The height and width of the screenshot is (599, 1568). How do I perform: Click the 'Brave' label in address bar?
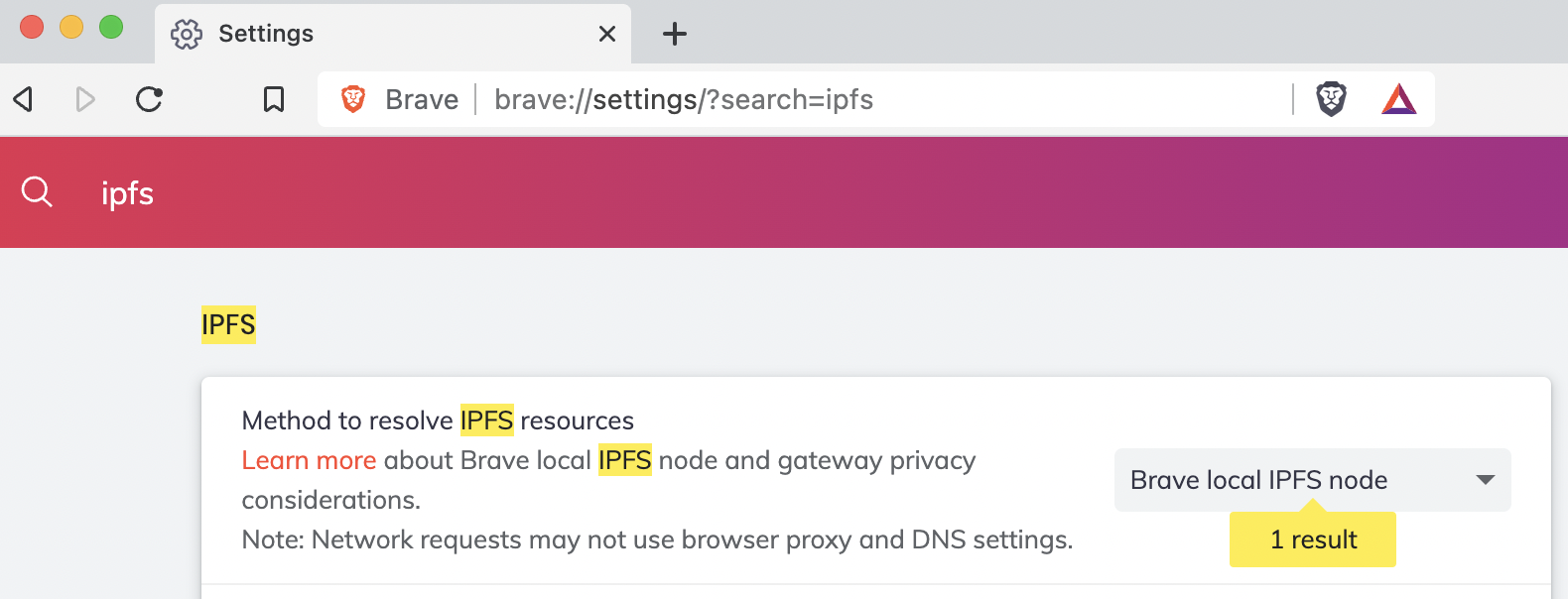click(422, 99)
